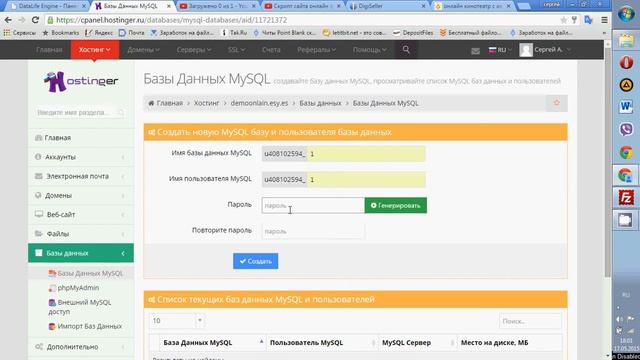640x360 pixels.
Task: Open Яндекс bookmark
Action: point(100,33)
